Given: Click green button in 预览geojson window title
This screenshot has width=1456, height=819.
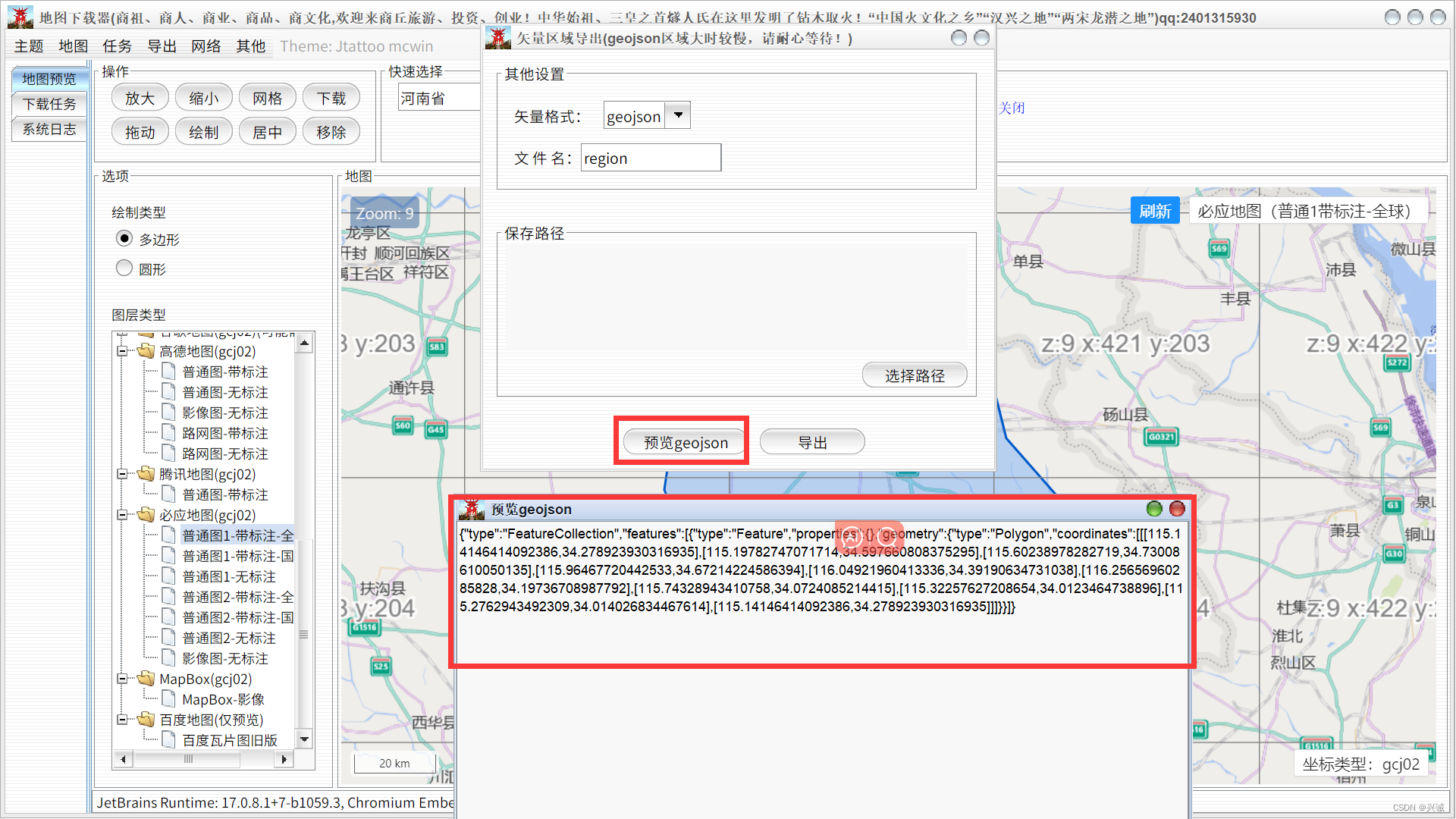Looking at the screenshot, I should click(x=1154, y=509).
